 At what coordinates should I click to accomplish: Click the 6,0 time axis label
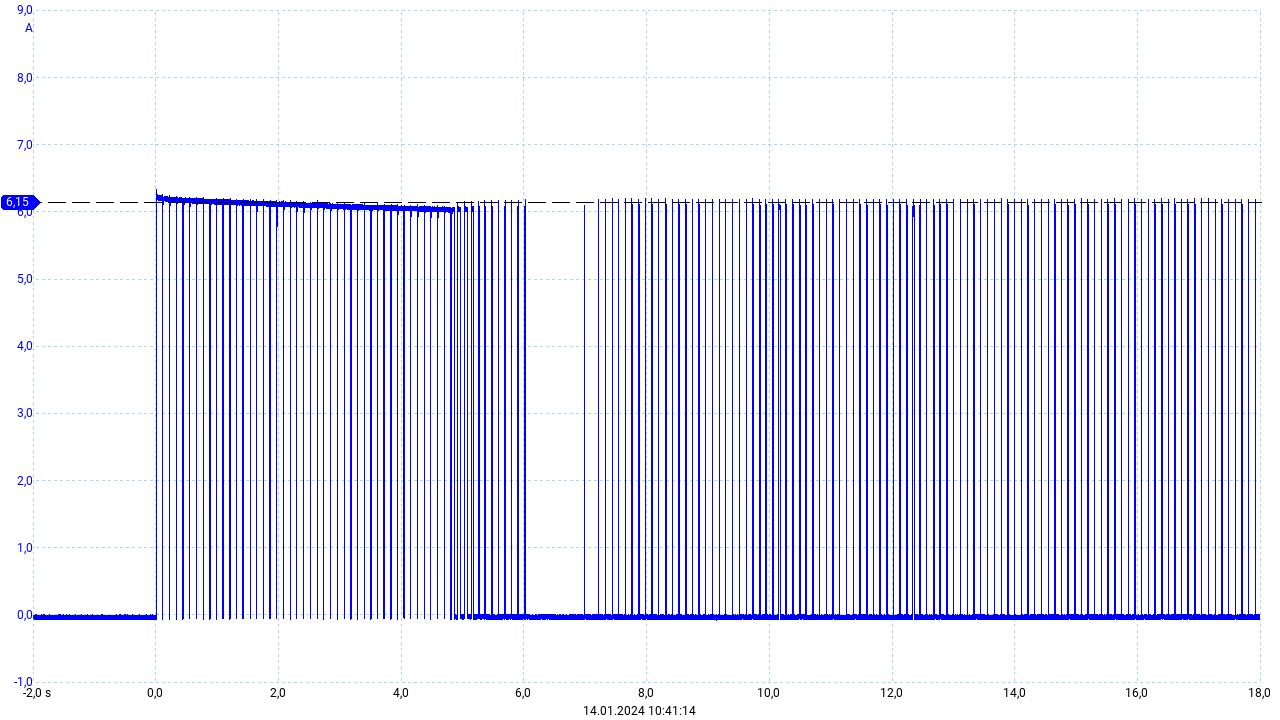[523, 692]
